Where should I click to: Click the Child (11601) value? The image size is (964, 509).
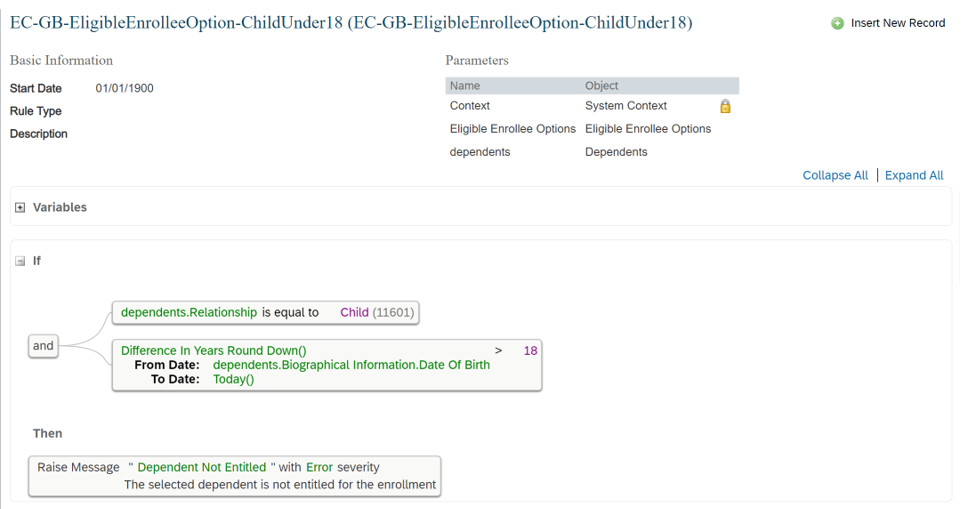pos(377,312)
